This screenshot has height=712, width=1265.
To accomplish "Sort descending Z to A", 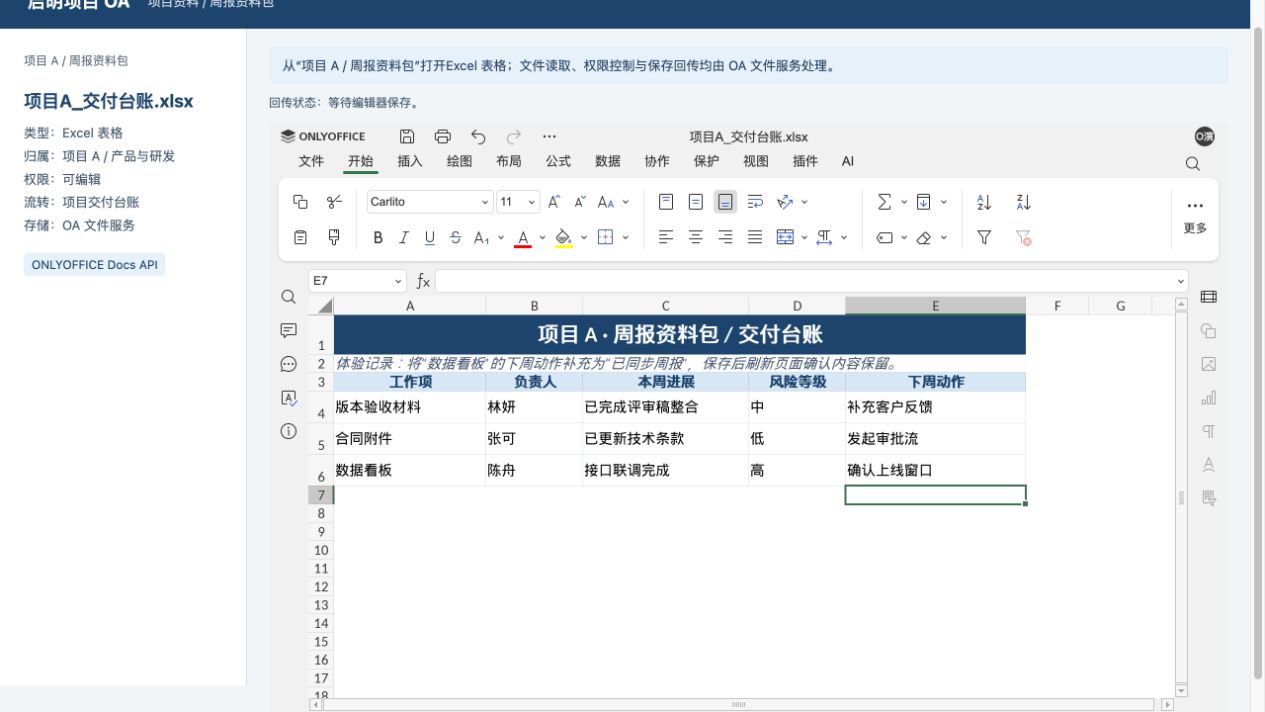I will [x=1023, y=202].
